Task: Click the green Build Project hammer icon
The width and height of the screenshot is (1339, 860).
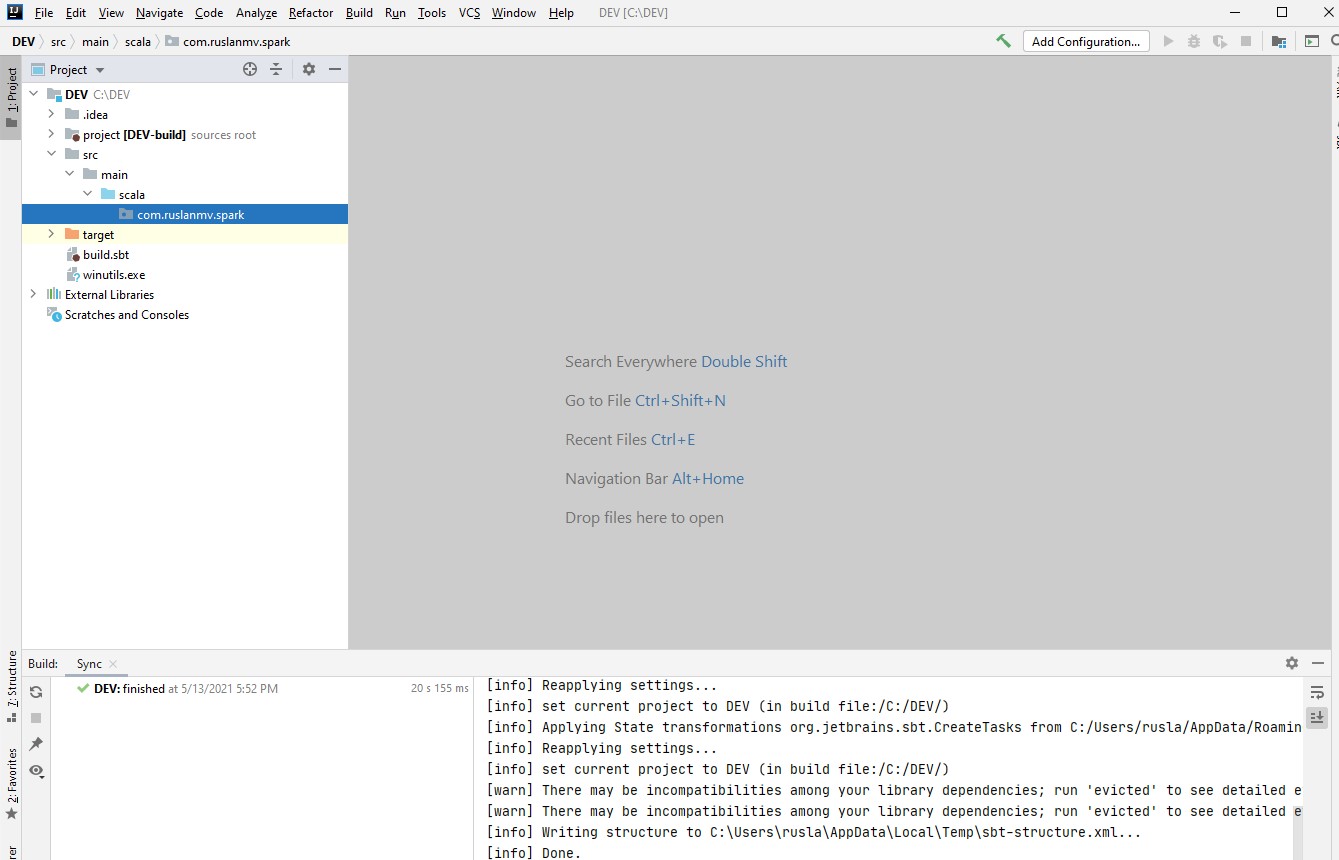Action: 1003,41
